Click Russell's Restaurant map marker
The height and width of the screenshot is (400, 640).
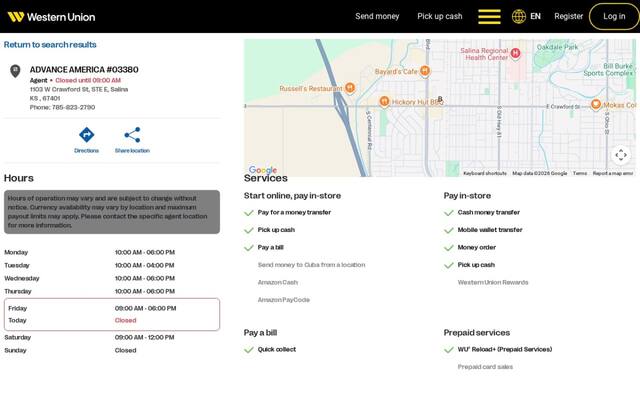[350, 88]
